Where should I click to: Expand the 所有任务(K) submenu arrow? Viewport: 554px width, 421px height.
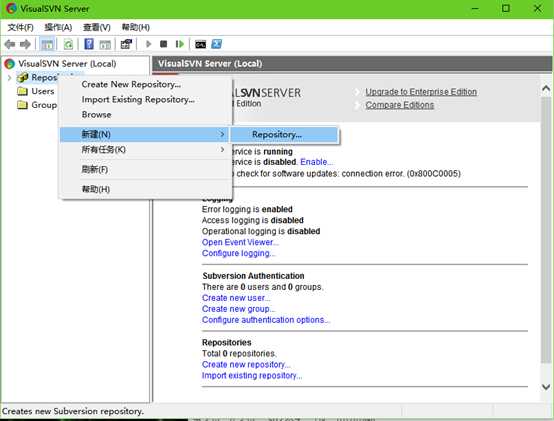pos(222,149)
